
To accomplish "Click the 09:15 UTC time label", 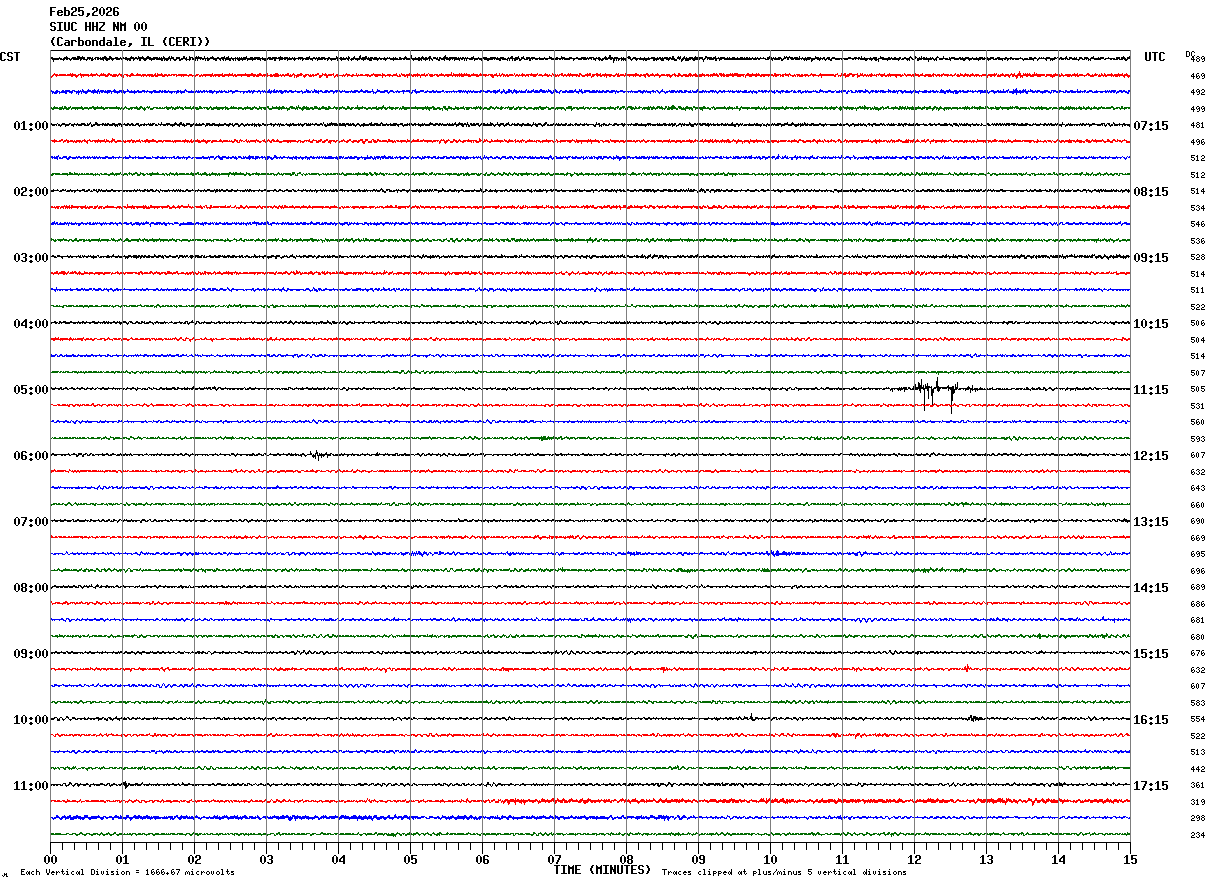I will [x=1150, y=258].
